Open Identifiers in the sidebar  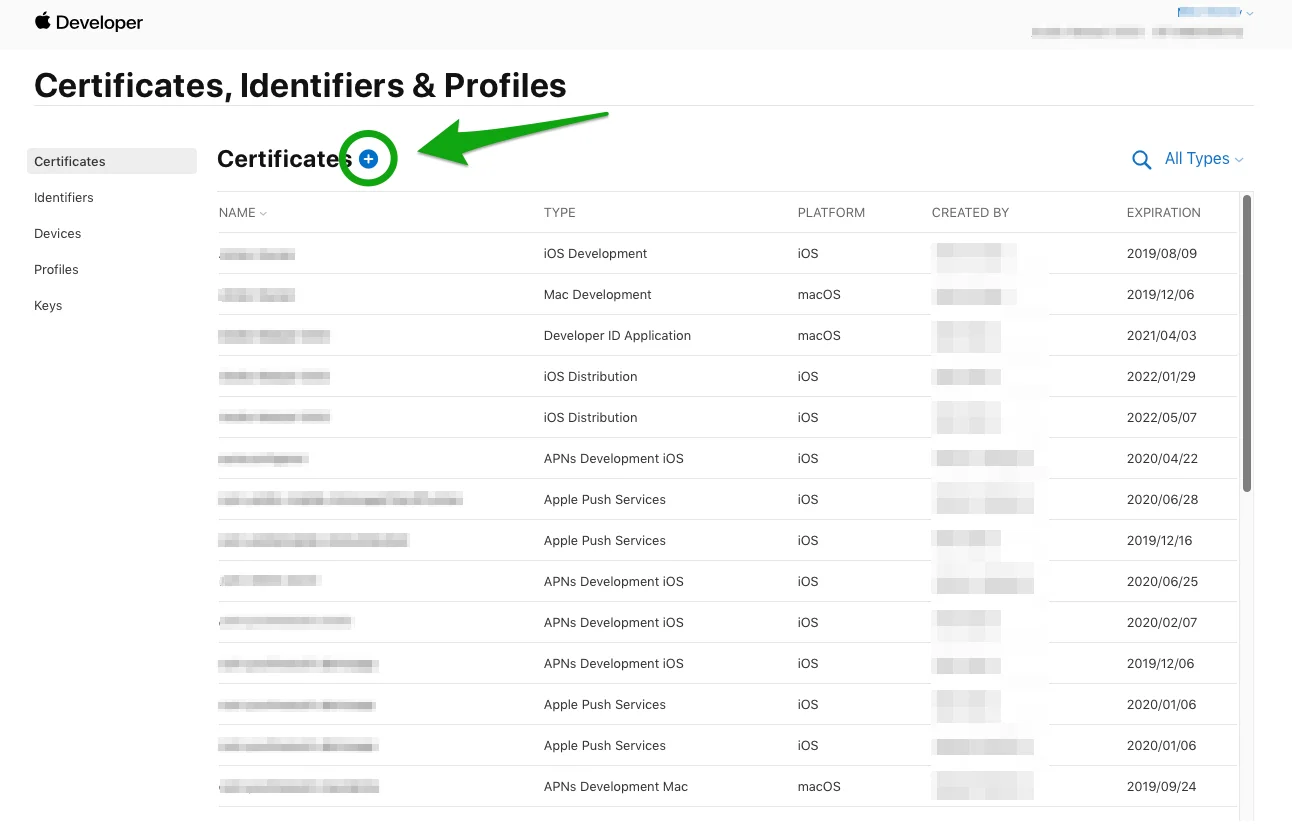tap(64, 197)
